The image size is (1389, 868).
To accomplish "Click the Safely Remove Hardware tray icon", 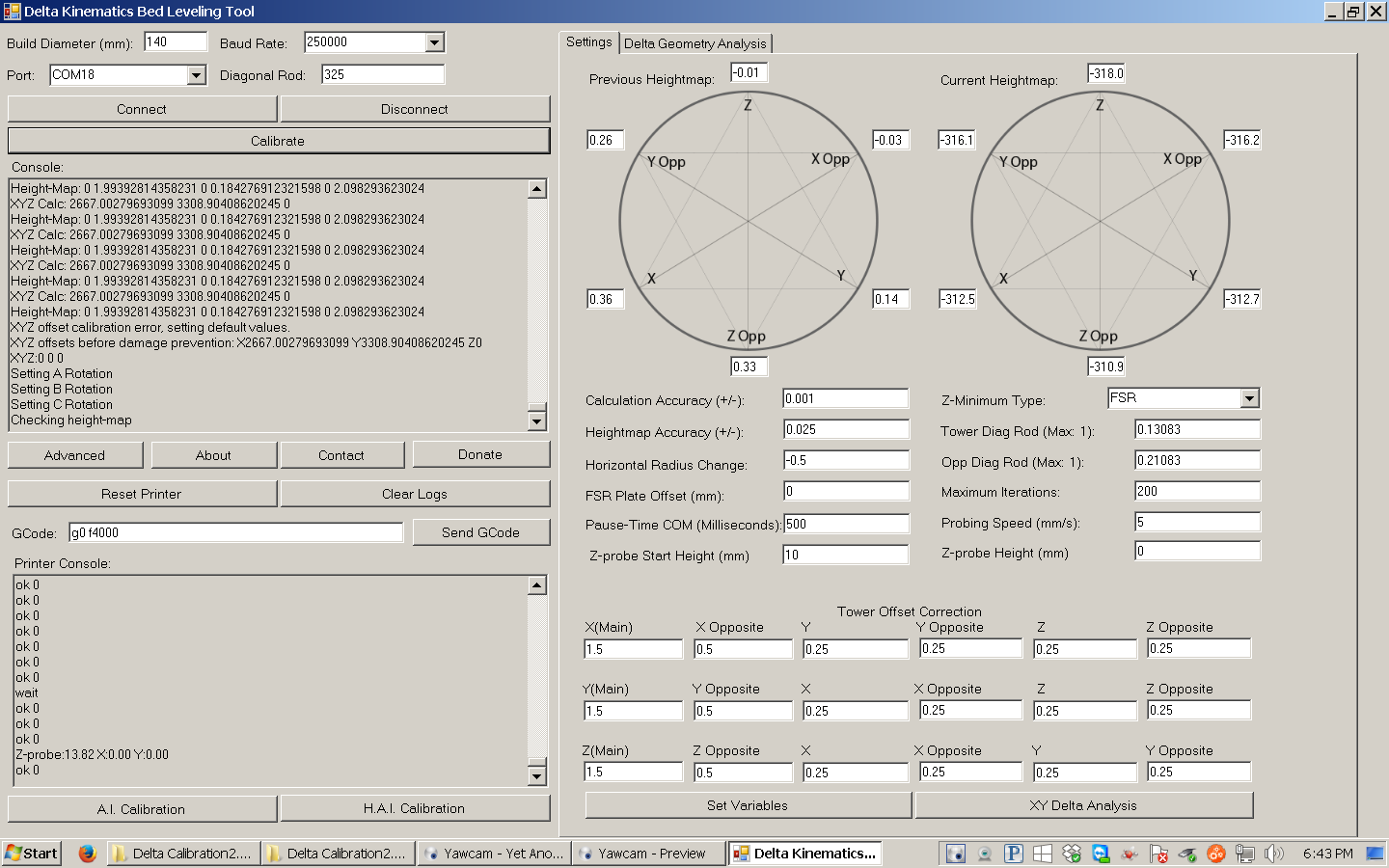I will click(x=1187, y=854).
